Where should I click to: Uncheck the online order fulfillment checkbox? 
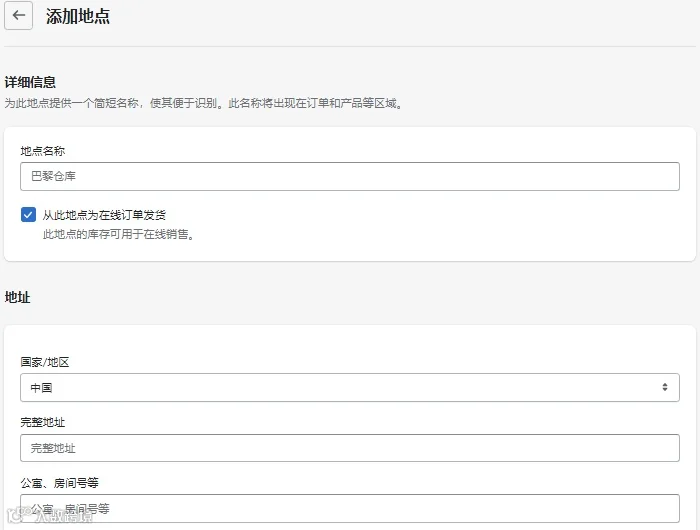coord(28,214)
